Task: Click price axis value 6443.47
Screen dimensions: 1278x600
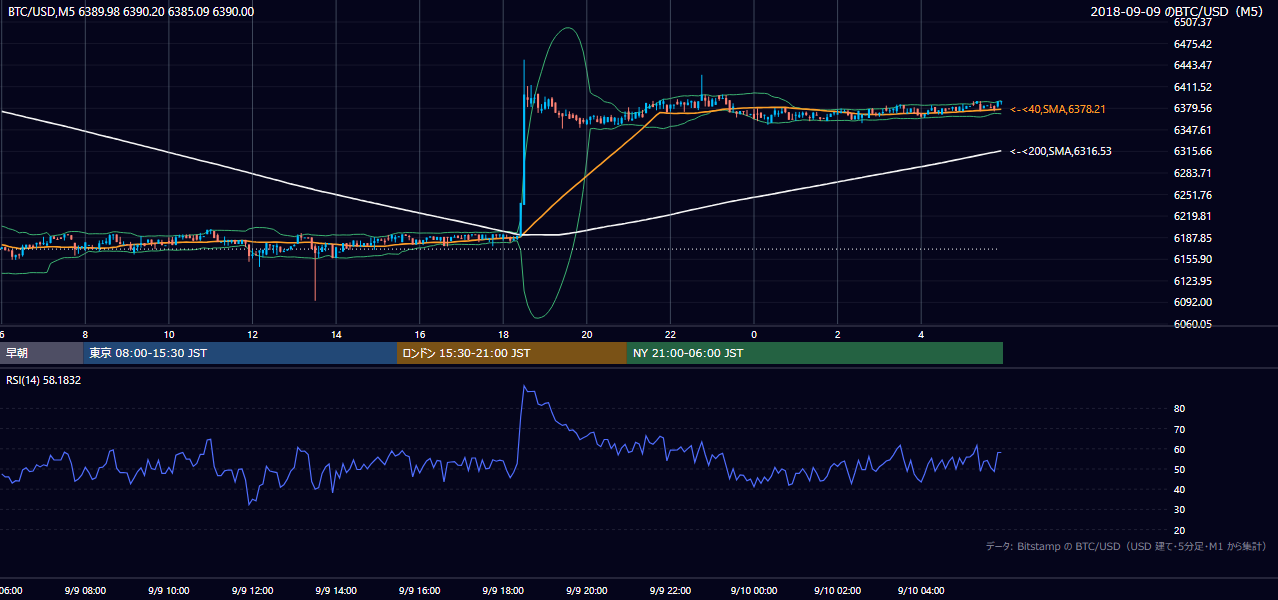Action: [1193, 65]
